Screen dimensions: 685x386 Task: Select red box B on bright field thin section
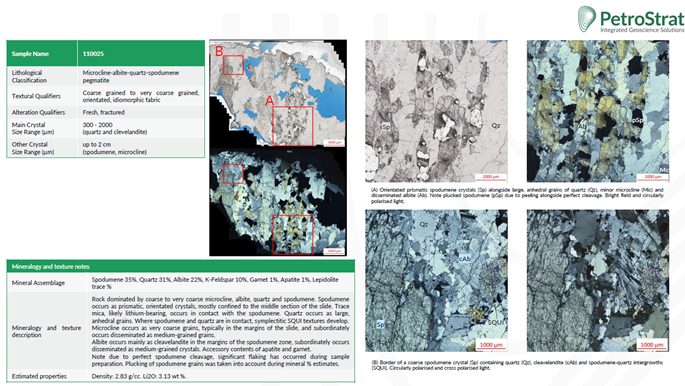pos(233,65)
